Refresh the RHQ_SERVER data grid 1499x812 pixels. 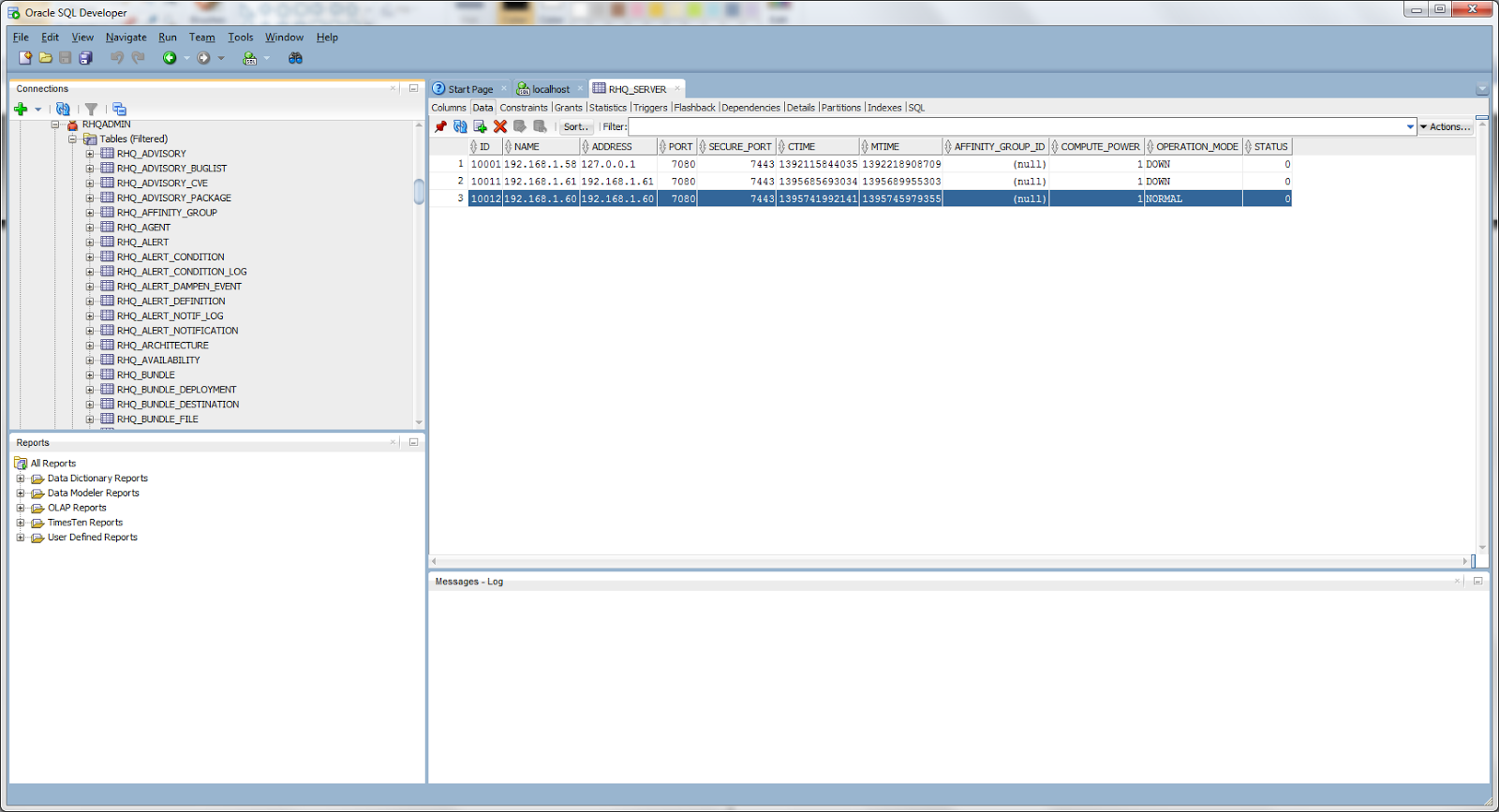tap(460, 126)
